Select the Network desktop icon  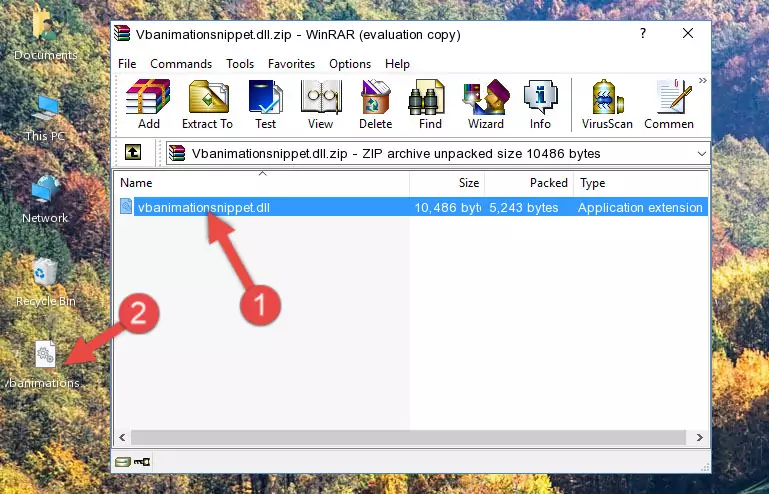45,200
